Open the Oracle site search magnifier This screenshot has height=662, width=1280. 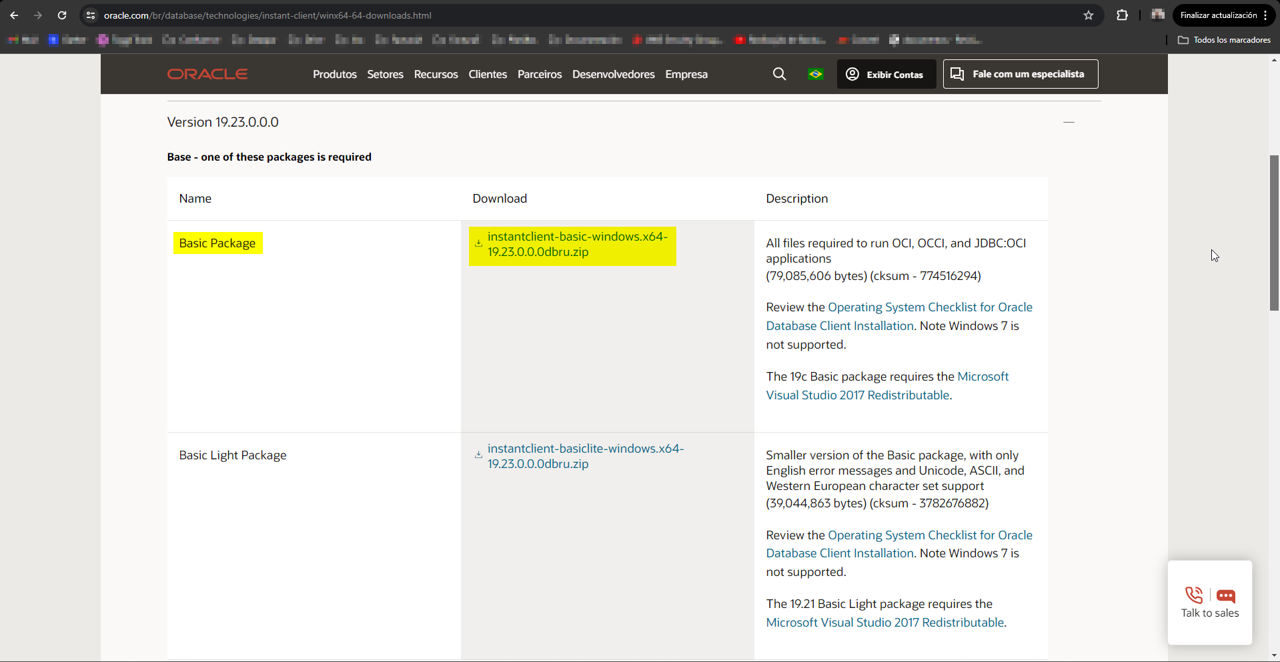779,74
